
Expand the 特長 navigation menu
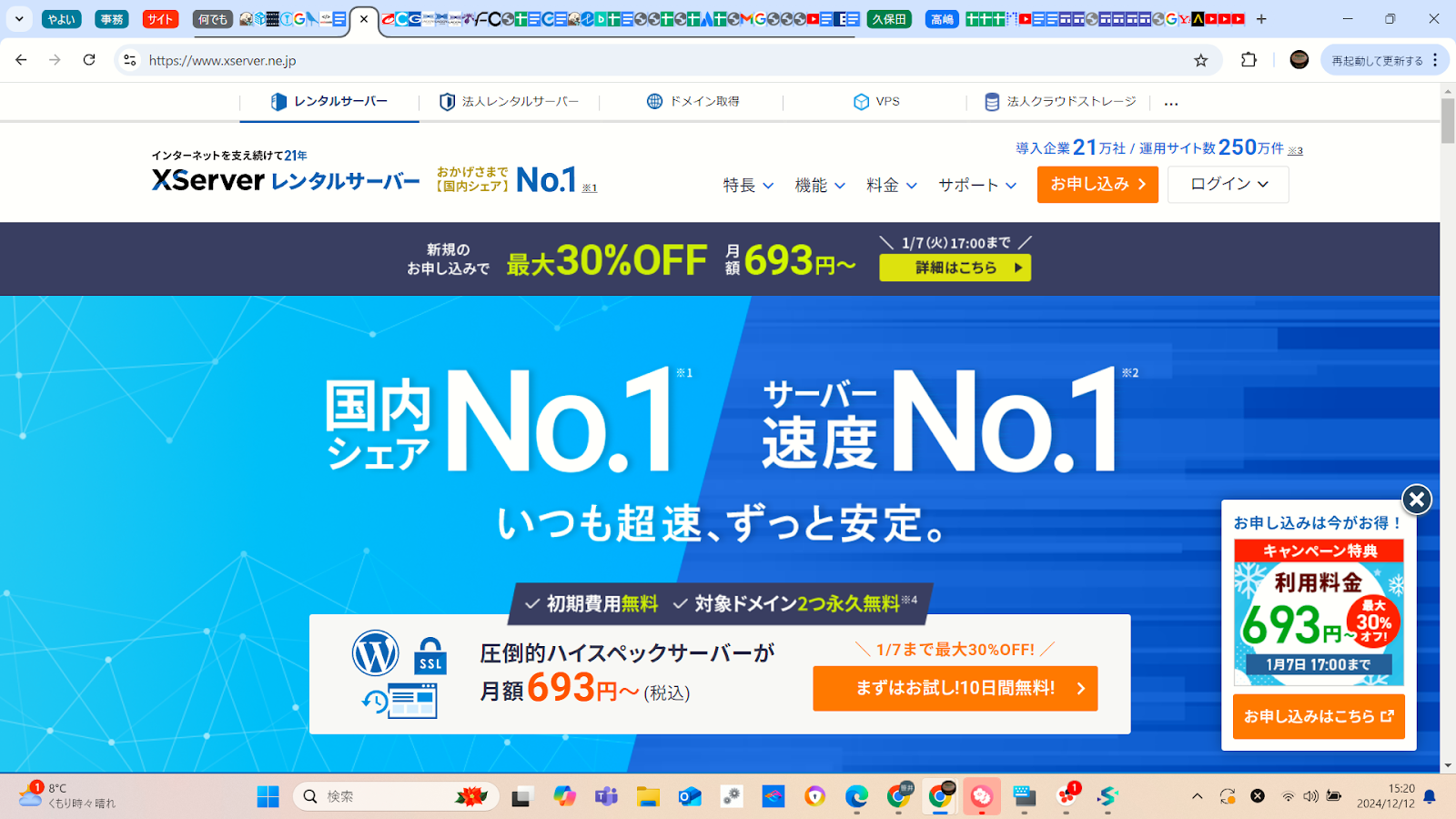tap(748, 185)
